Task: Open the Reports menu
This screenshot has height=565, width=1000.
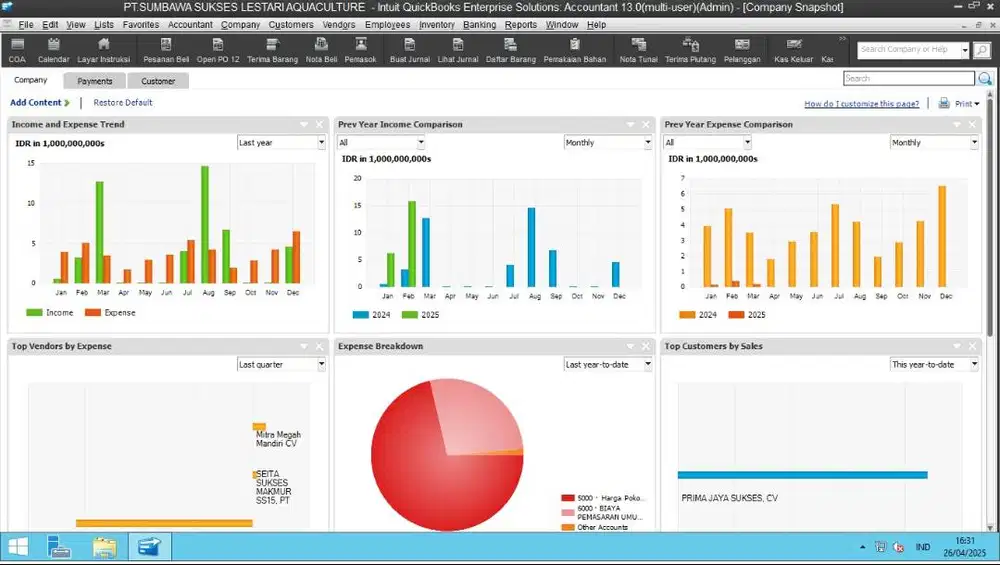Action: pyautogui.click(x=520, y=24)
